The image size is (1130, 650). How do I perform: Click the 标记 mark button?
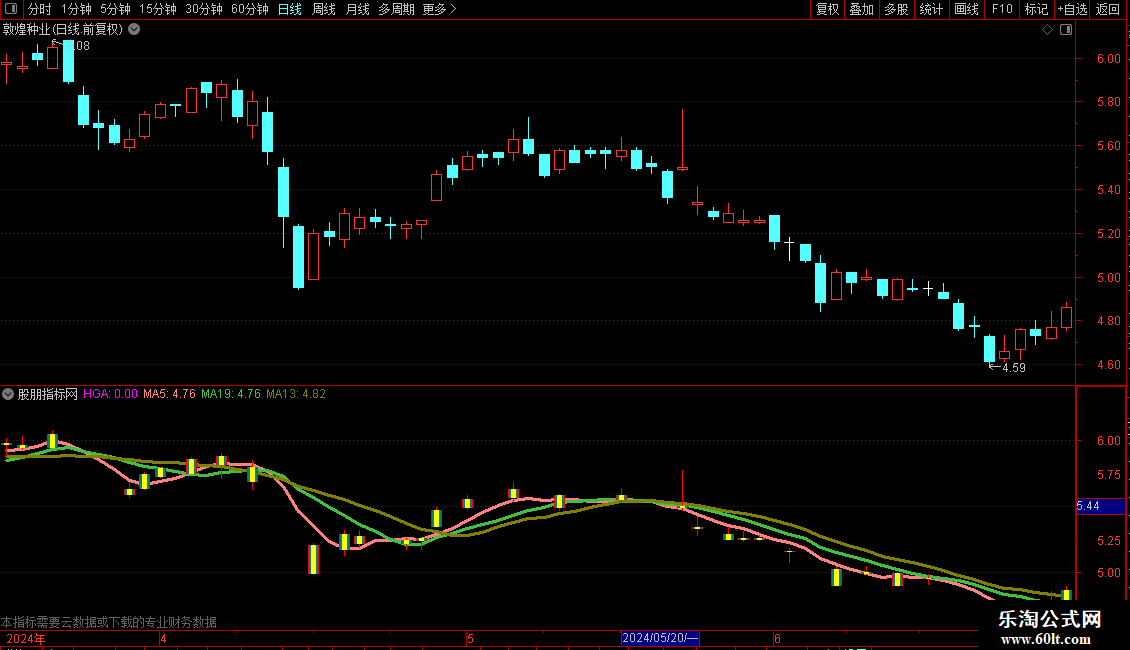[x=1036, y=9]
